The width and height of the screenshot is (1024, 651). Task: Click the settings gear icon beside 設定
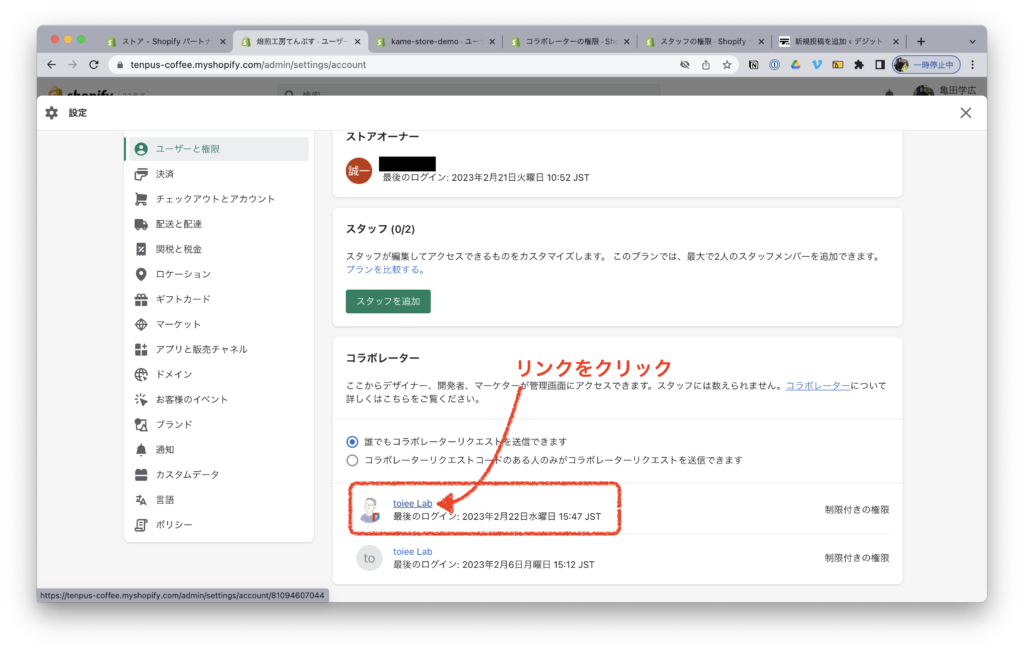point(52,113)
